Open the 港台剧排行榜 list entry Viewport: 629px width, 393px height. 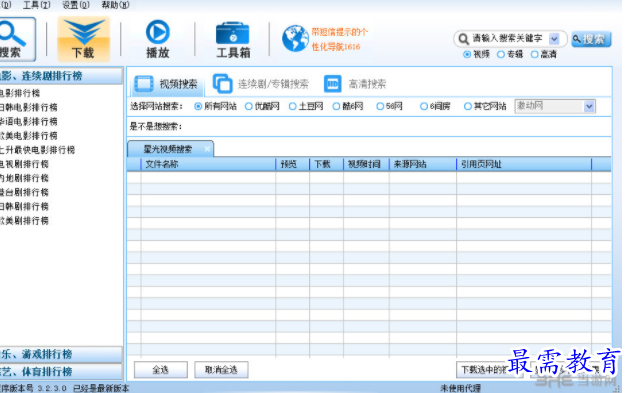click(24, 192)
